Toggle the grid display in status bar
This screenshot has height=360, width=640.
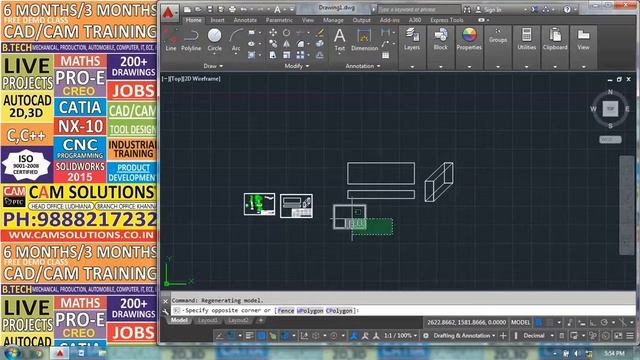pyautogui.click(x=539, y=322)
